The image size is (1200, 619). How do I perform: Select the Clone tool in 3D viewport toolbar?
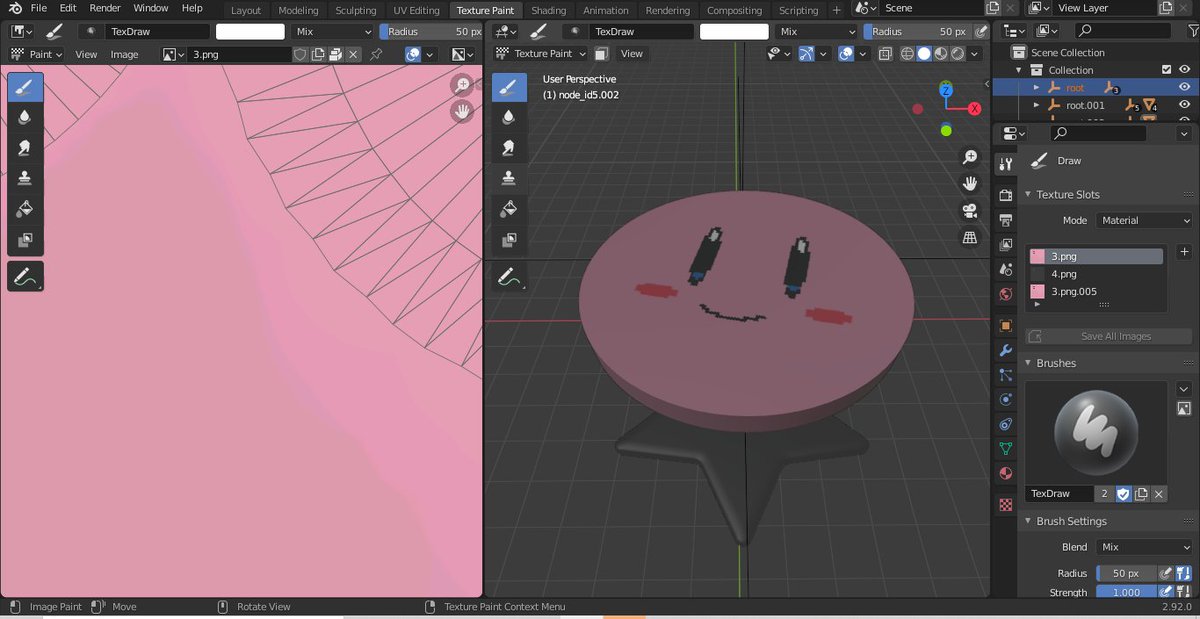tap(508, 178)
